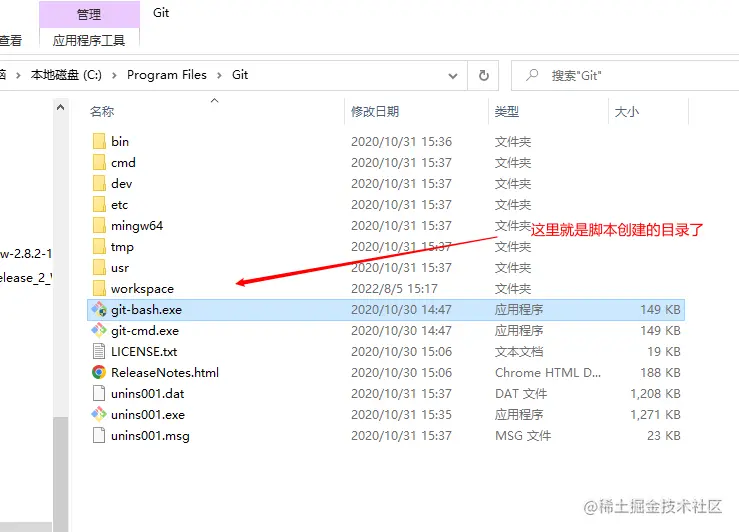Expand the chevron after 本地磁盘 (C:)
Screen dimensions: 739x532
pos(114,75)
